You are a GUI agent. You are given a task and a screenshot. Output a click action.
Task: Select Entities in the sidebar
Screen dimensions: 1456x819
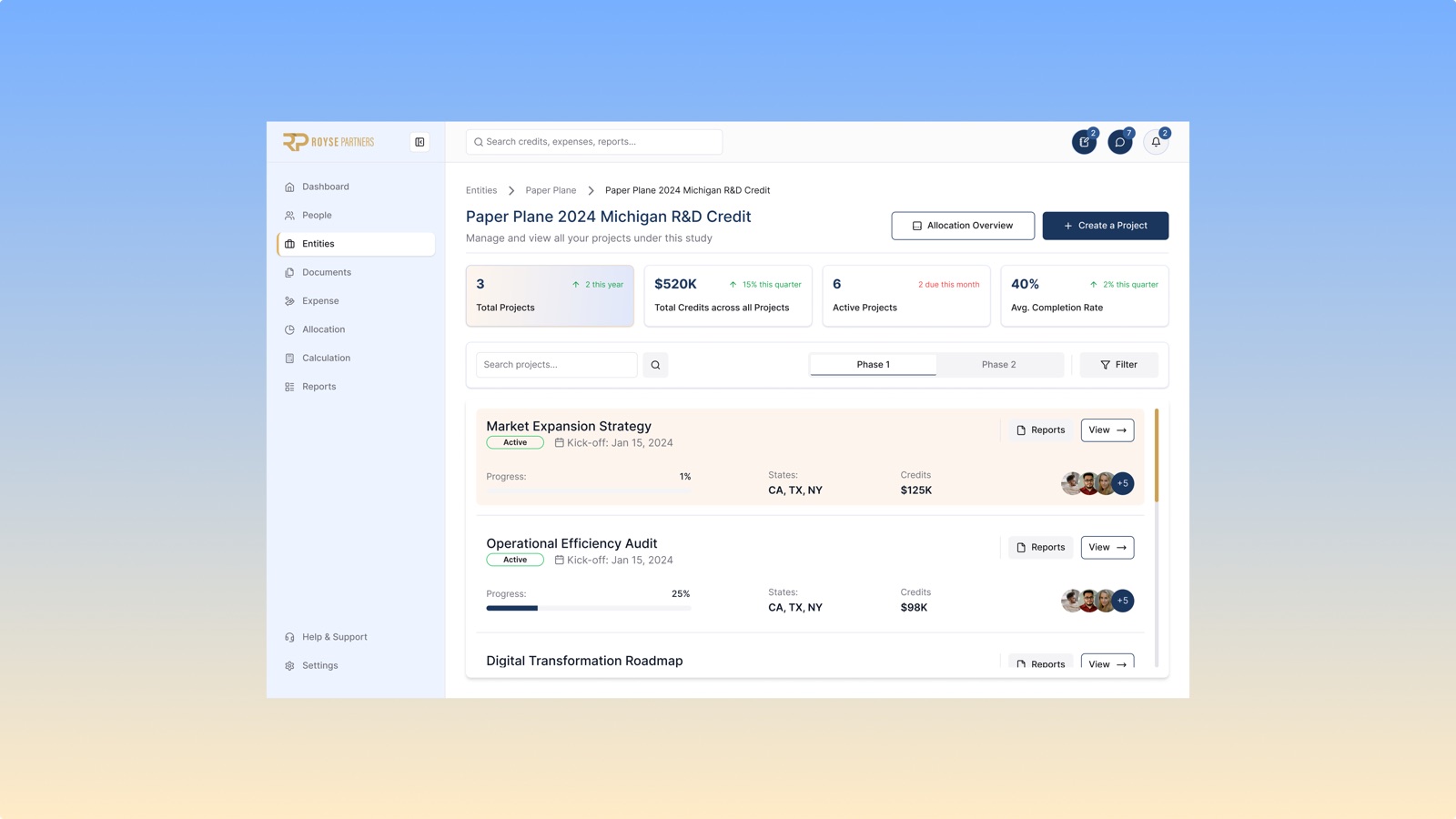click(x=356, y=244)
